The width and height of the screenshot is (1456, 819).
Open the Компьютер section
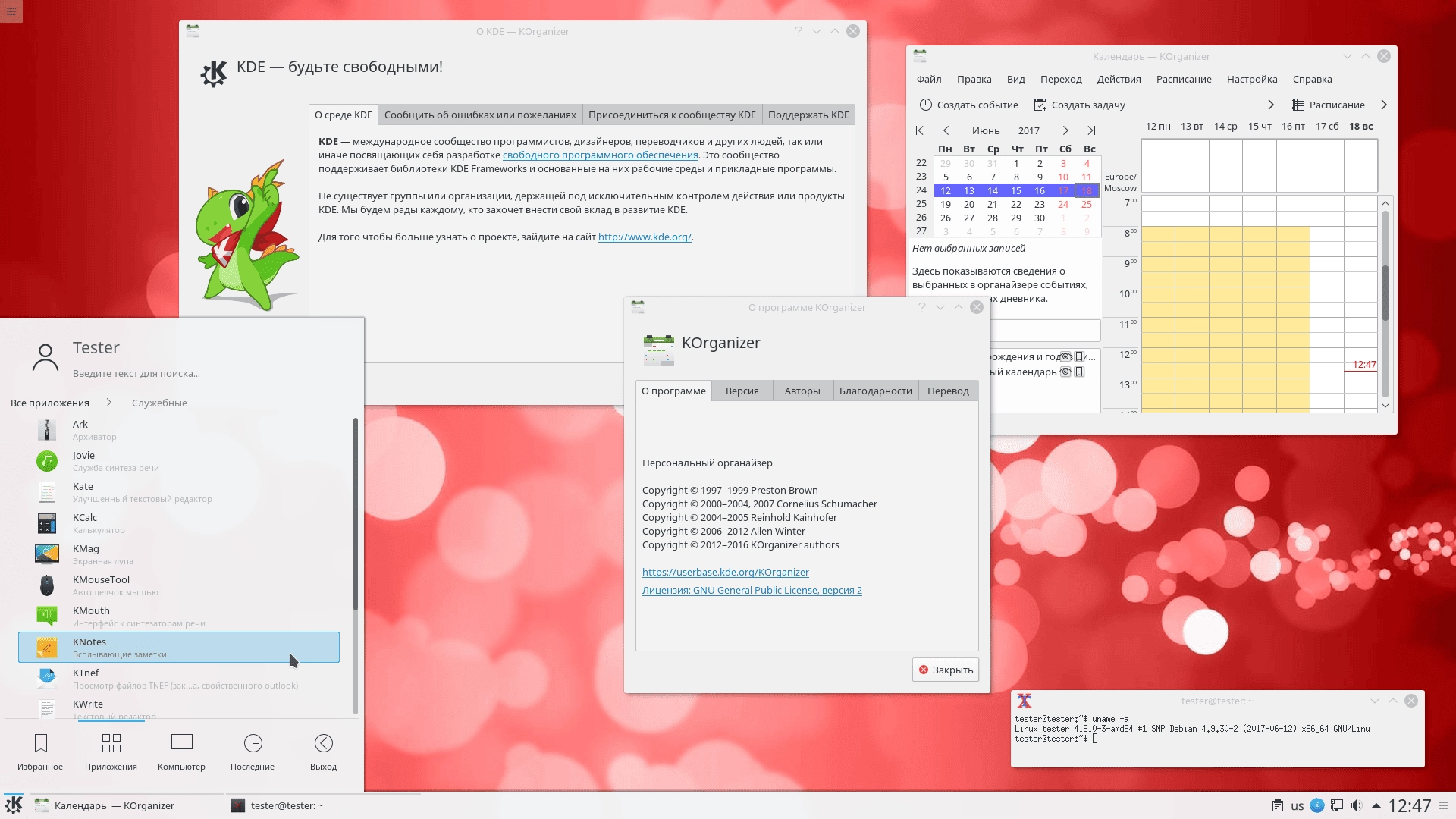click(x=181, y=752)
